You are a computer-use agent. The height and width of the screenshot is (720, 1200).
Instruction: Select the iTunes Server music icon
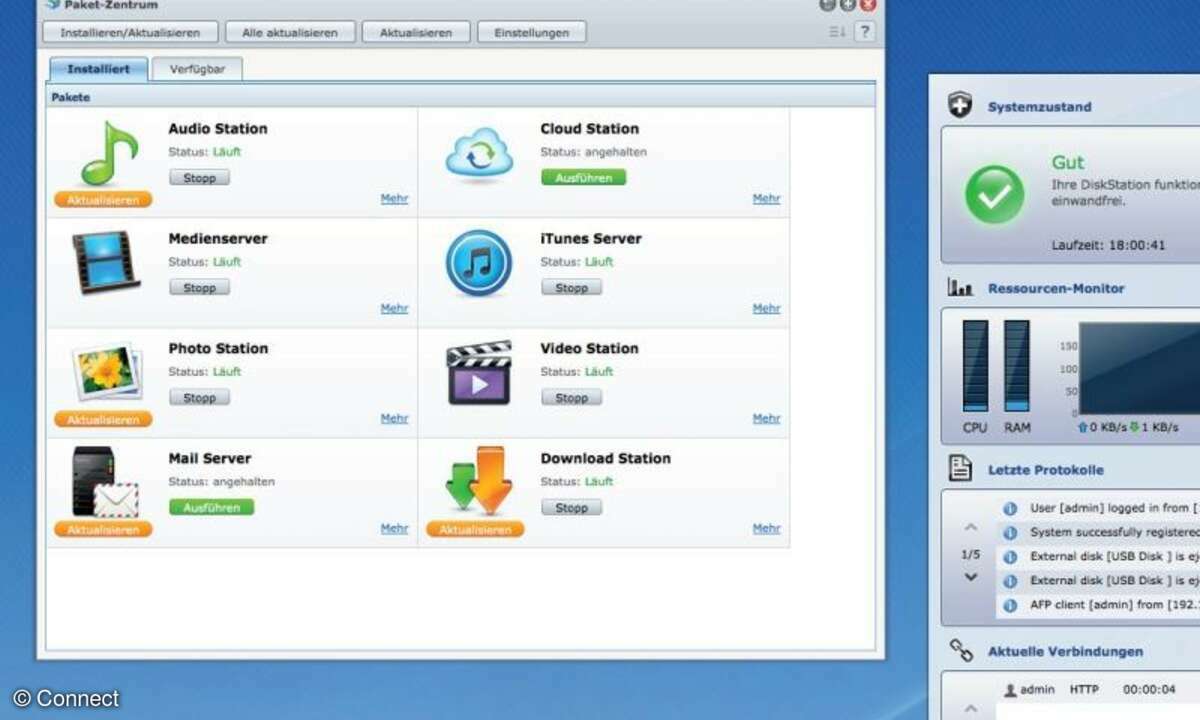(x=479, y=264)
